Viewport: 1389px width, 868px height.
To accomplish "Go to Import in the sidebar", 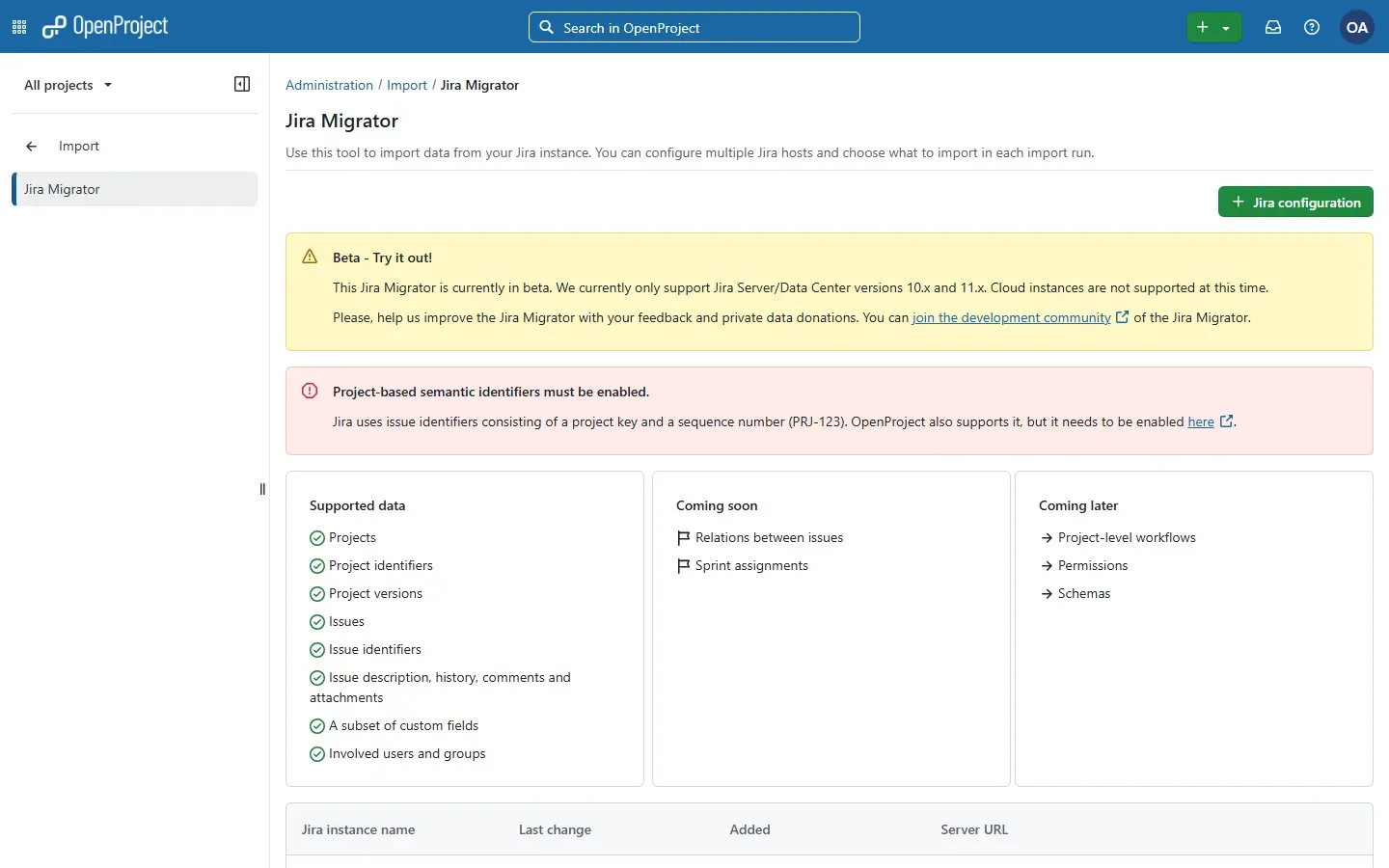I will [79, 147].
